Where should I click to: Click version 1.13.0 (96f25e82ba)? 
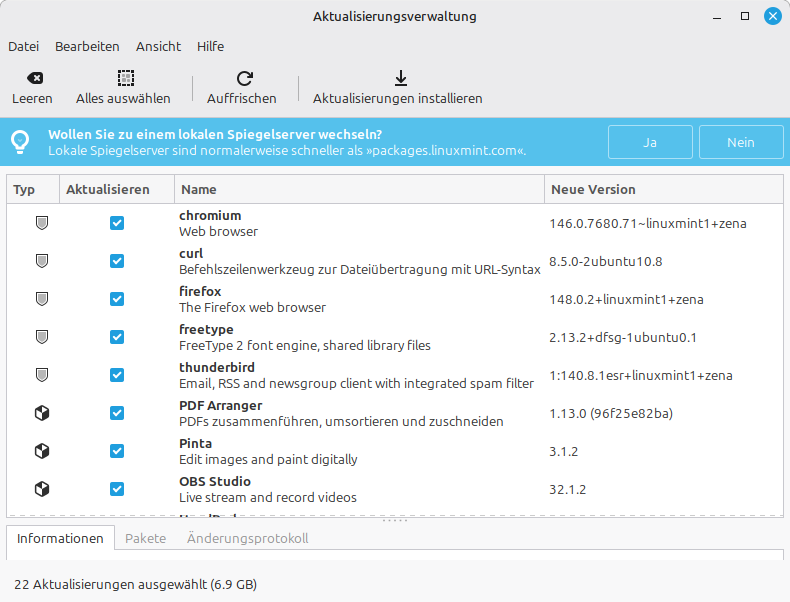tap(611, 414)
